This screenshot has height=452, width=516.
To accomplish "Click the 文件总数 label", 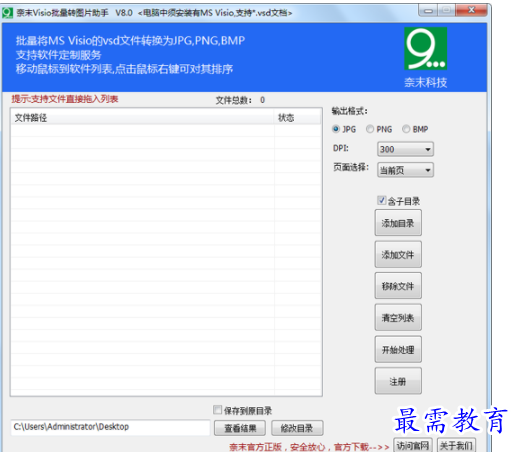I will 234,100.
